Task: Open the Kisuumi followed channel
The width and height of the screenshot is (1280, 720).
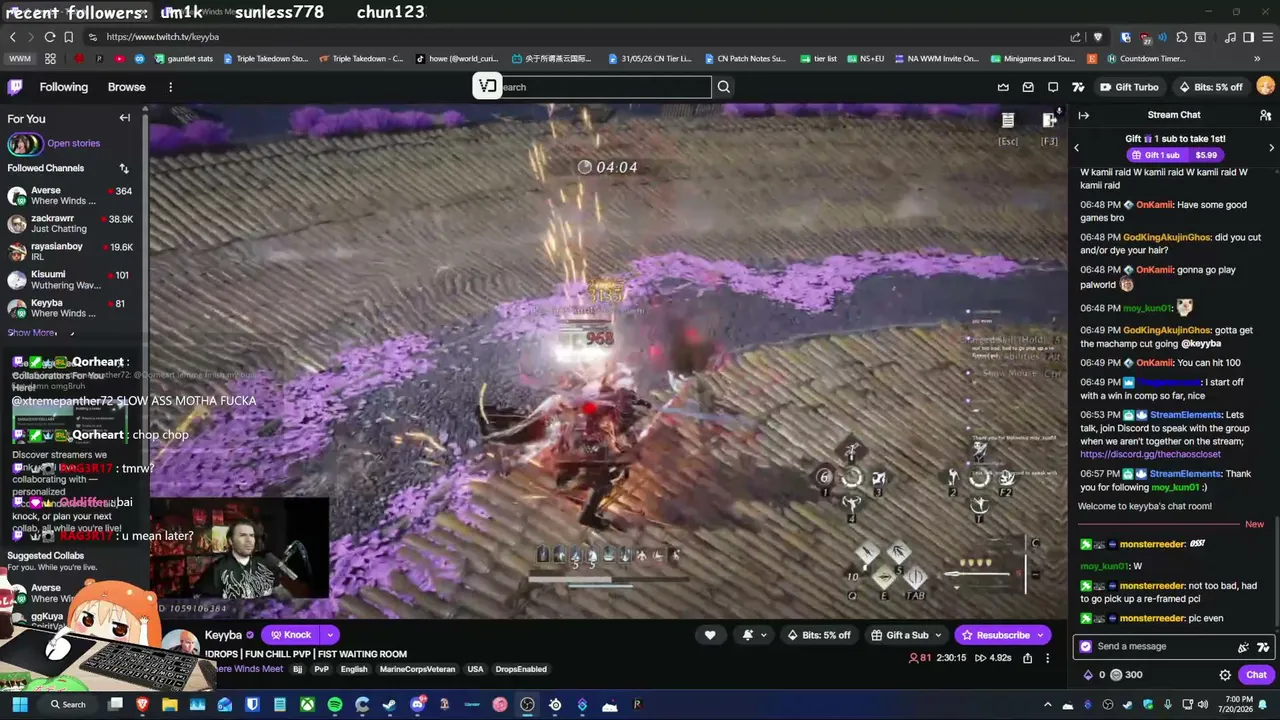Action: point(70,280)
